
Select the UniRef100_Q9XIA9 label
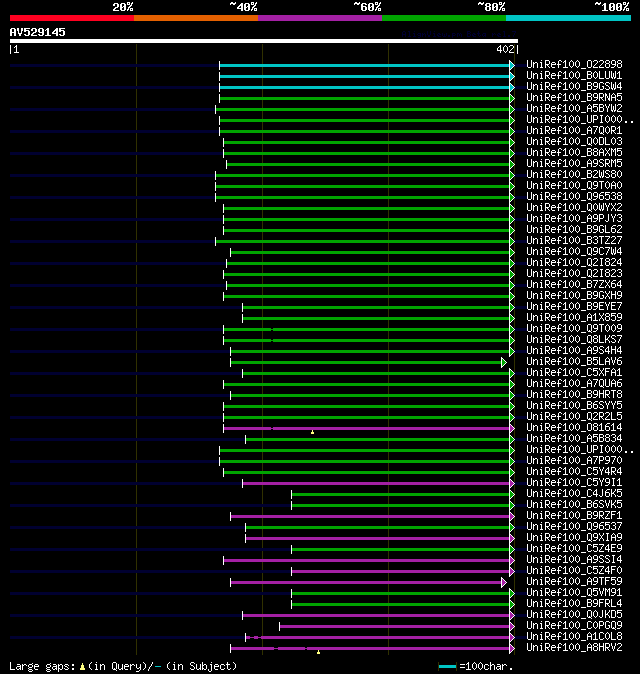(574, 538)
